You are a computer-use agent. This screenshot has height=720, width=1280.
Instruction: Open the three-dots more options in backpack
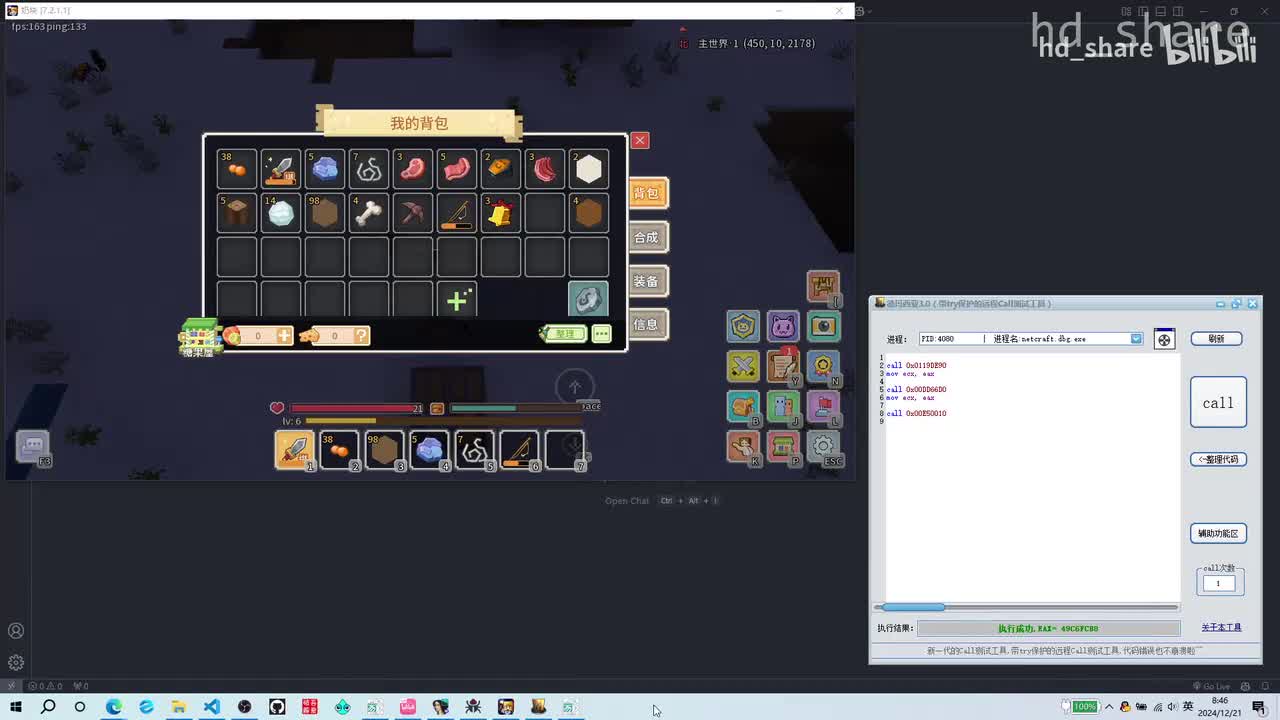pos(601,334)
